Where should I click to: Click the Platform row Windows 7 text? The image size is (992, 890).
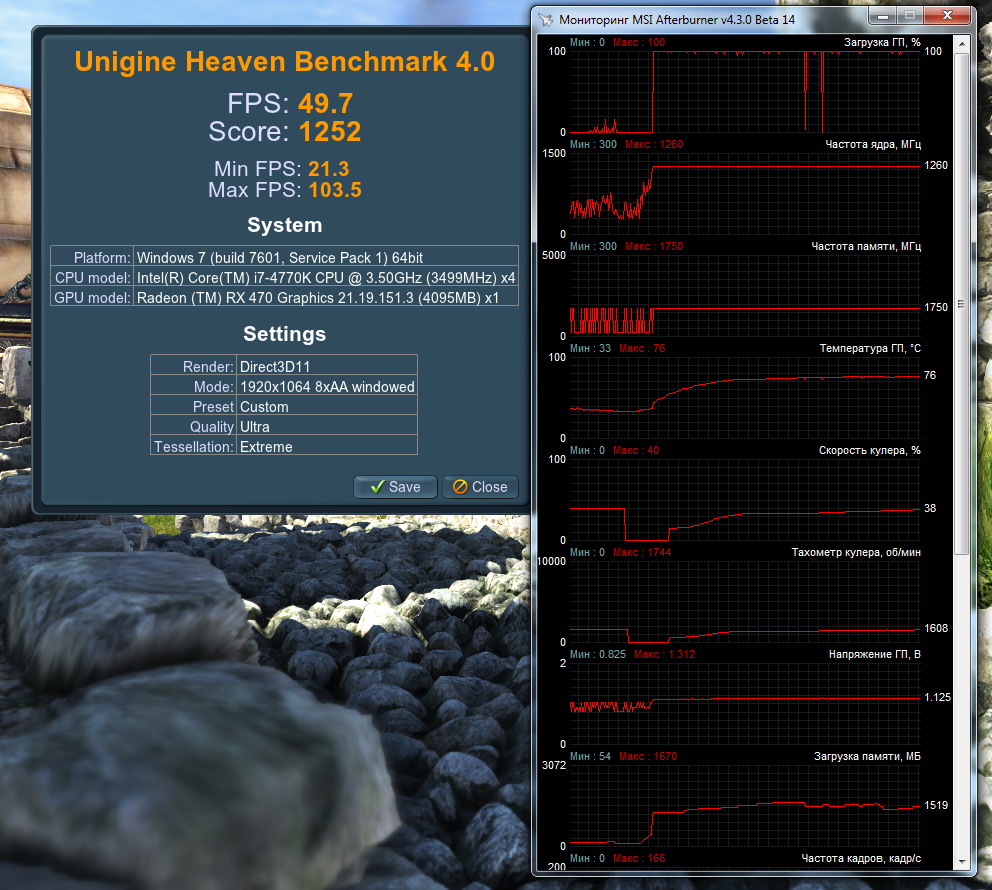pos(280,257)
